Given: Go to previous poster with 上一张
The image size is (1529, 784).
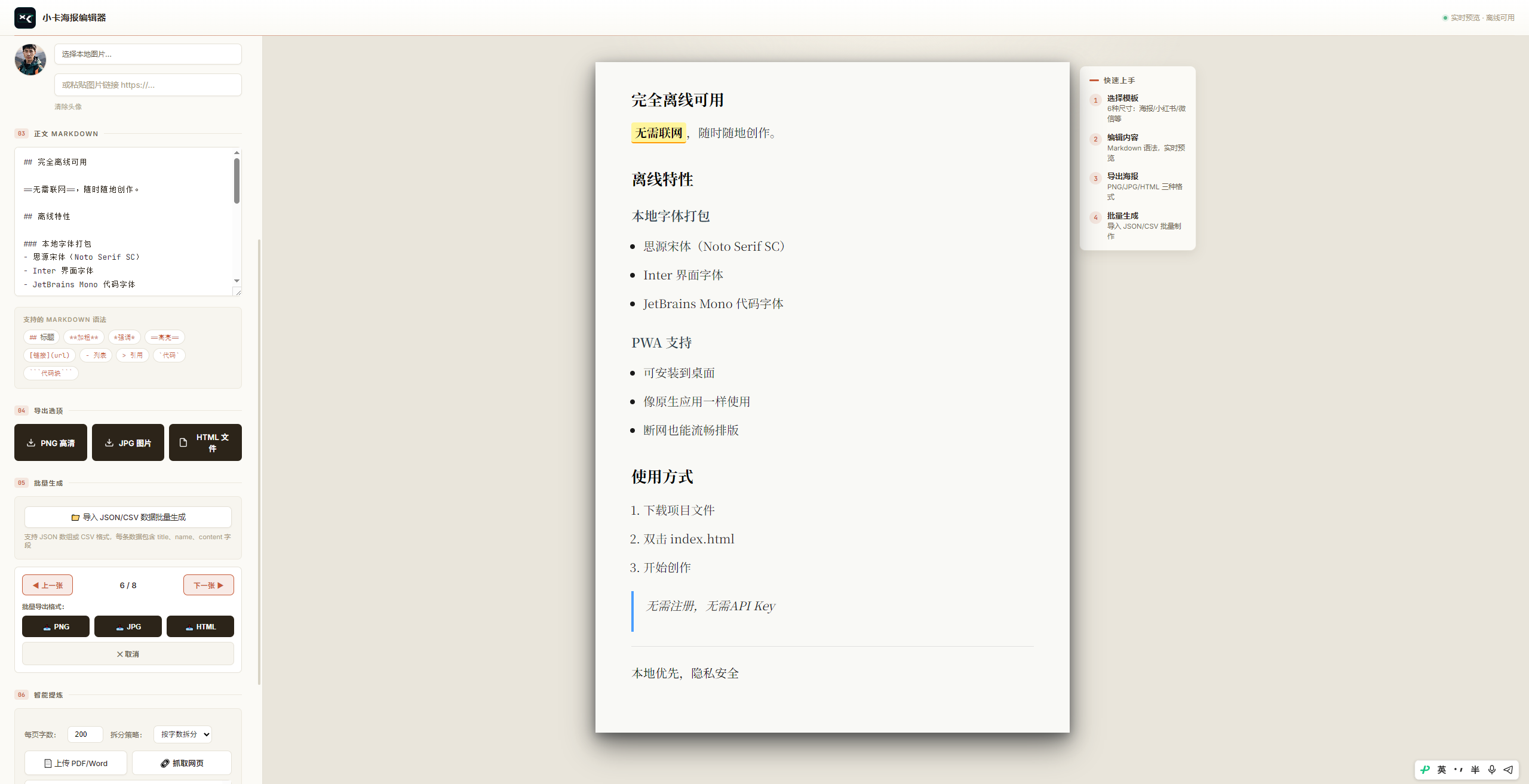Looking at the screenshot, I should pos(48,585).
